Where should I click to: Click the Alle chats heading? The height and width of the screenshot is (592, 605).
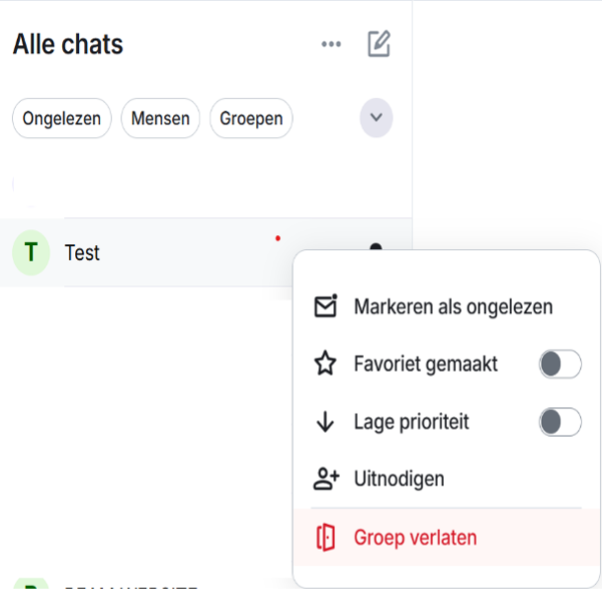point(68,44)
